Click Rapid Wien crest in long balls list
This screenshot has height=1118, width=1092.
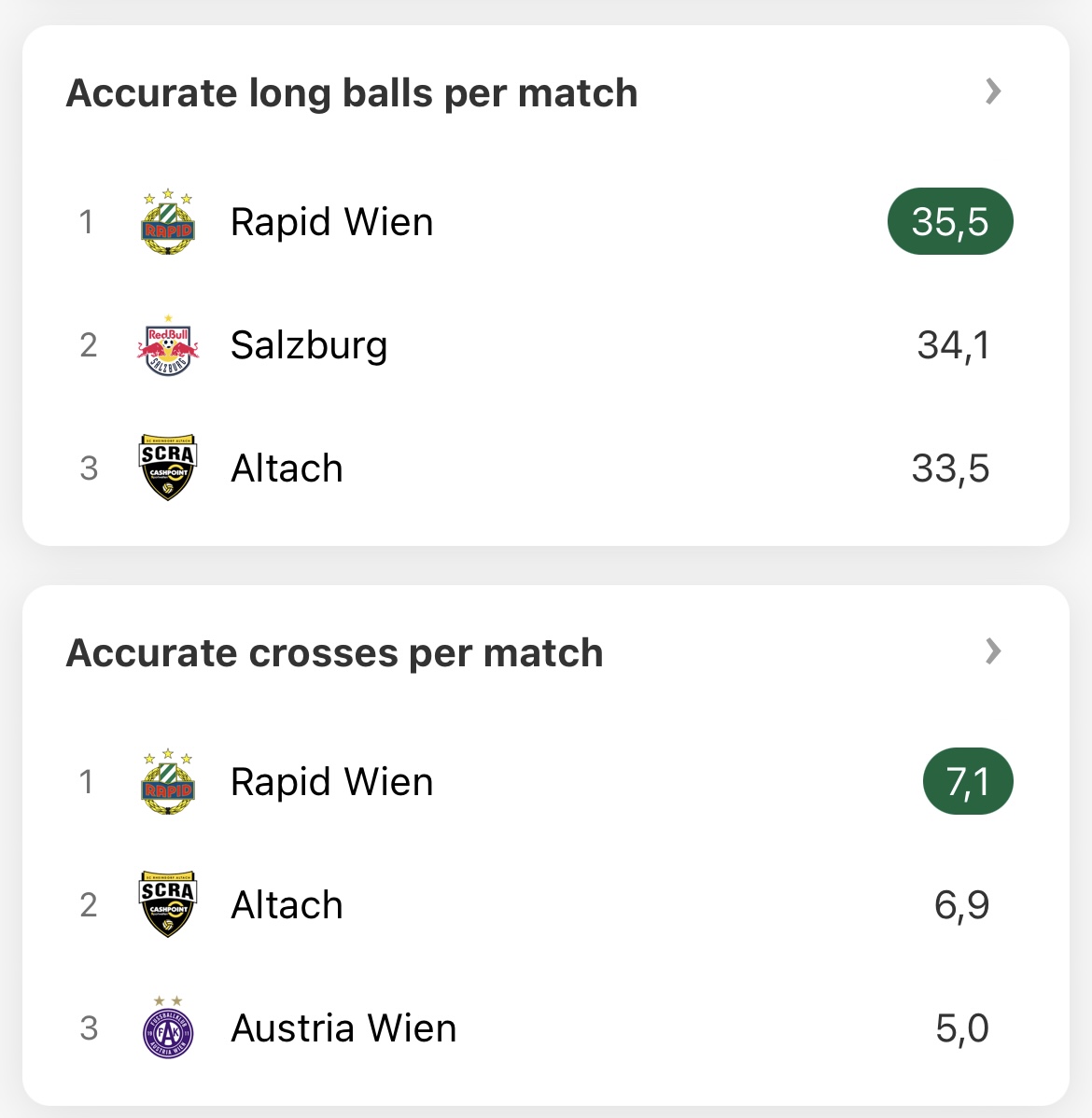point(168,222)
